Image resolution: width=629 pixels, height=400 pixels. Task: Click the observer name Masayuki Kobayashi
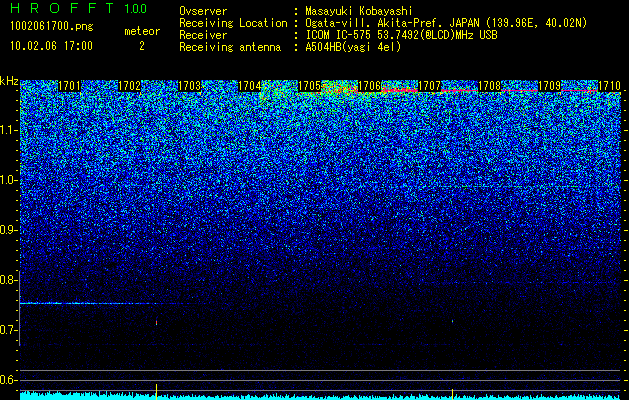tap(359, 11)
